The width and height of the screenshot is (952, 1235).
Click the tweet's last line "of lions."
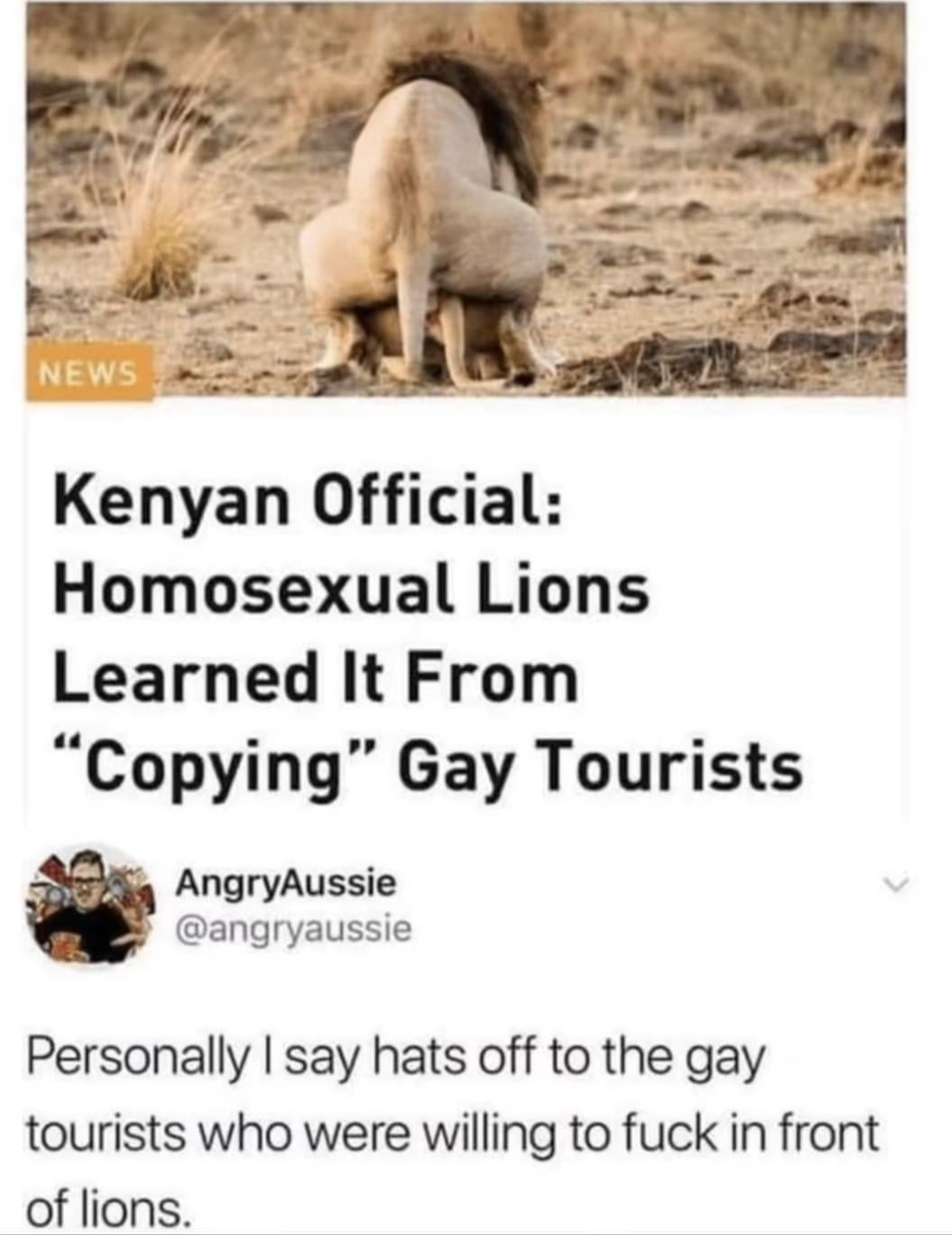pyautogui.click(x=109, y=1207)
